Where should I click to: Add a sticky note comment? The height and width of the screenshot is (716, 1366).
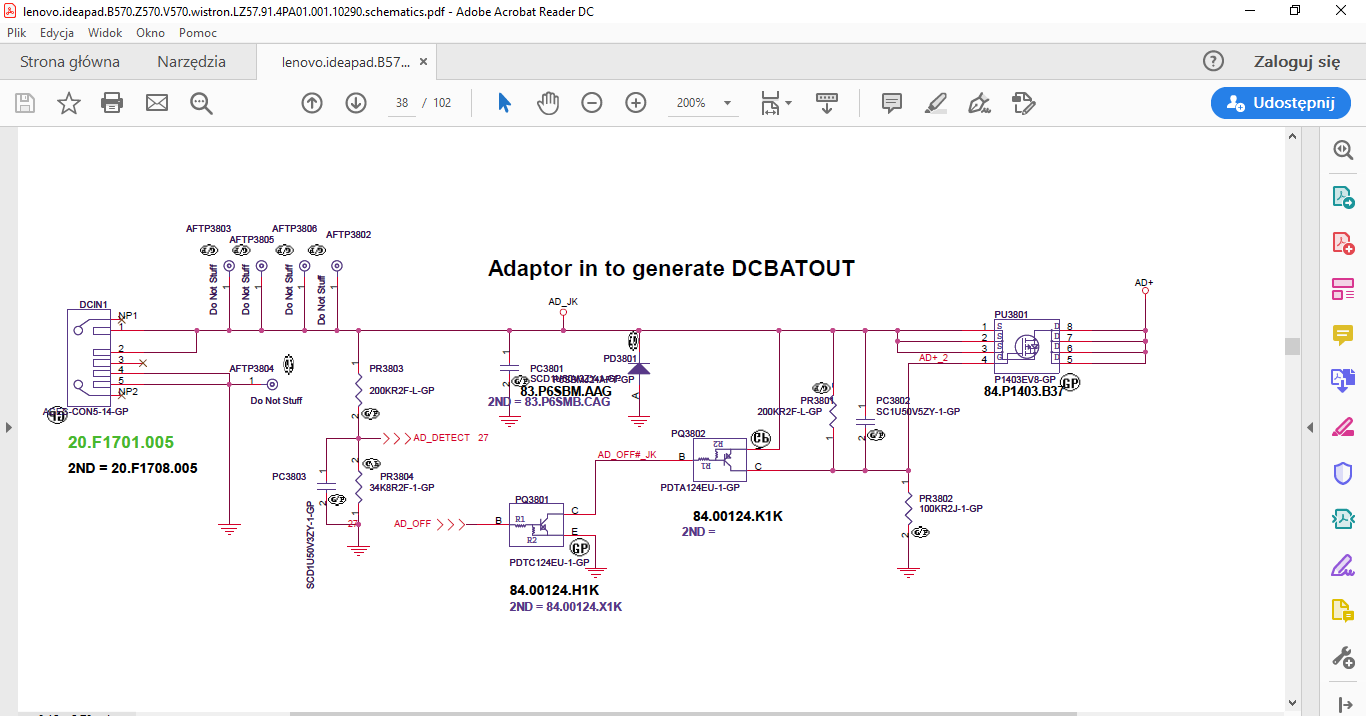click(x=891, y=103)
